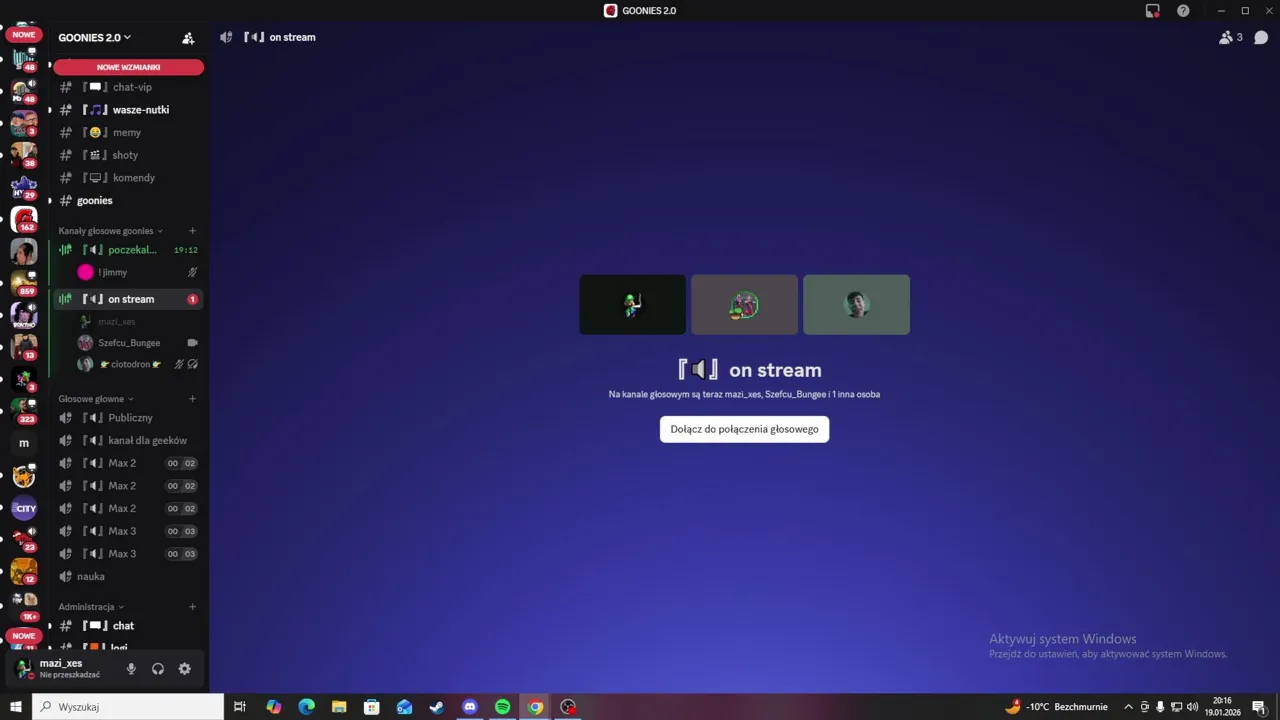Open the CITY server icon

pyautogui.click(x=24, y=508)
